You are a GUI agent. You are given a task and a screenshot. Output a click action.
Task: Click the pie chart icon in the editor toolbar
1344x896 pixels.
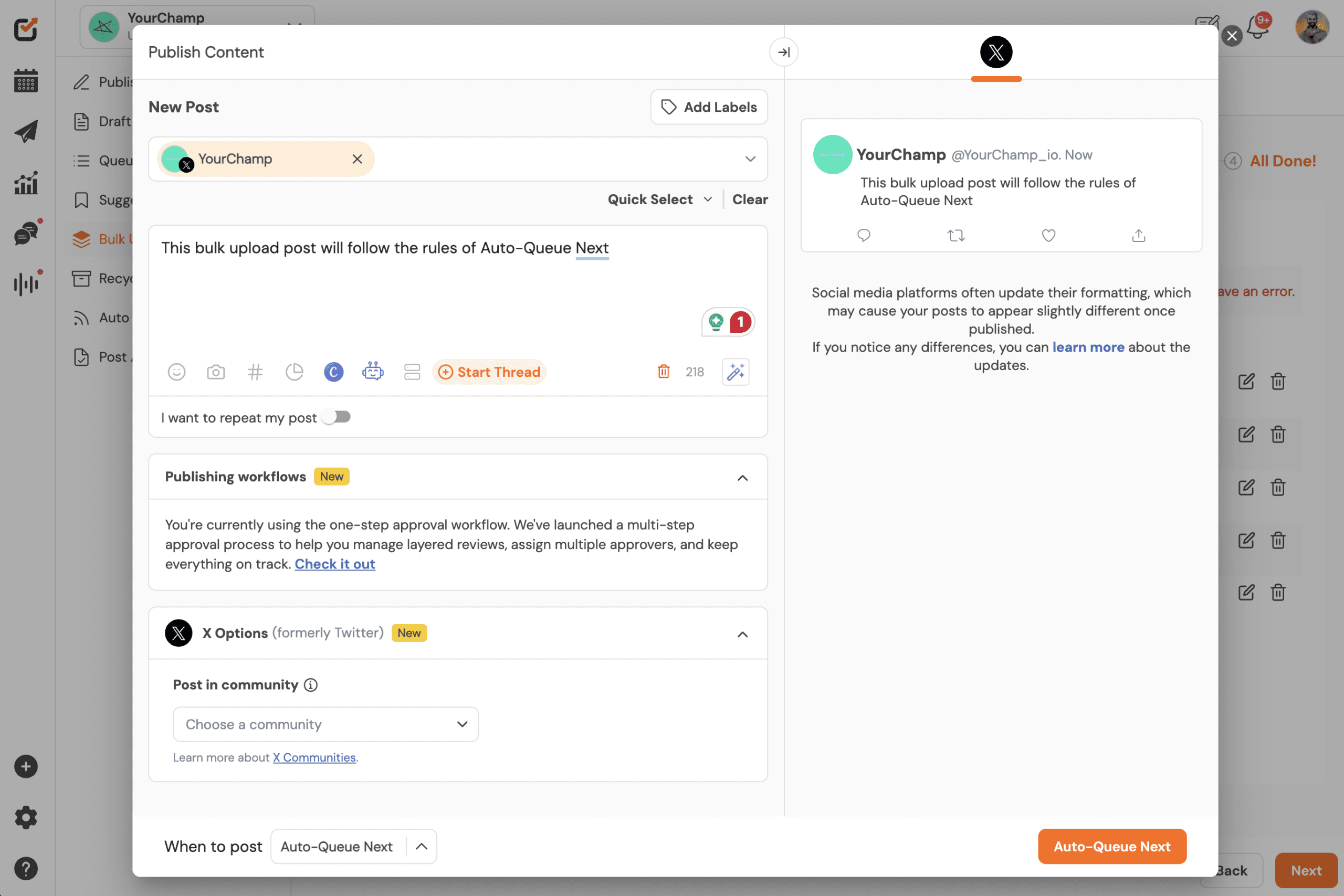295,372
